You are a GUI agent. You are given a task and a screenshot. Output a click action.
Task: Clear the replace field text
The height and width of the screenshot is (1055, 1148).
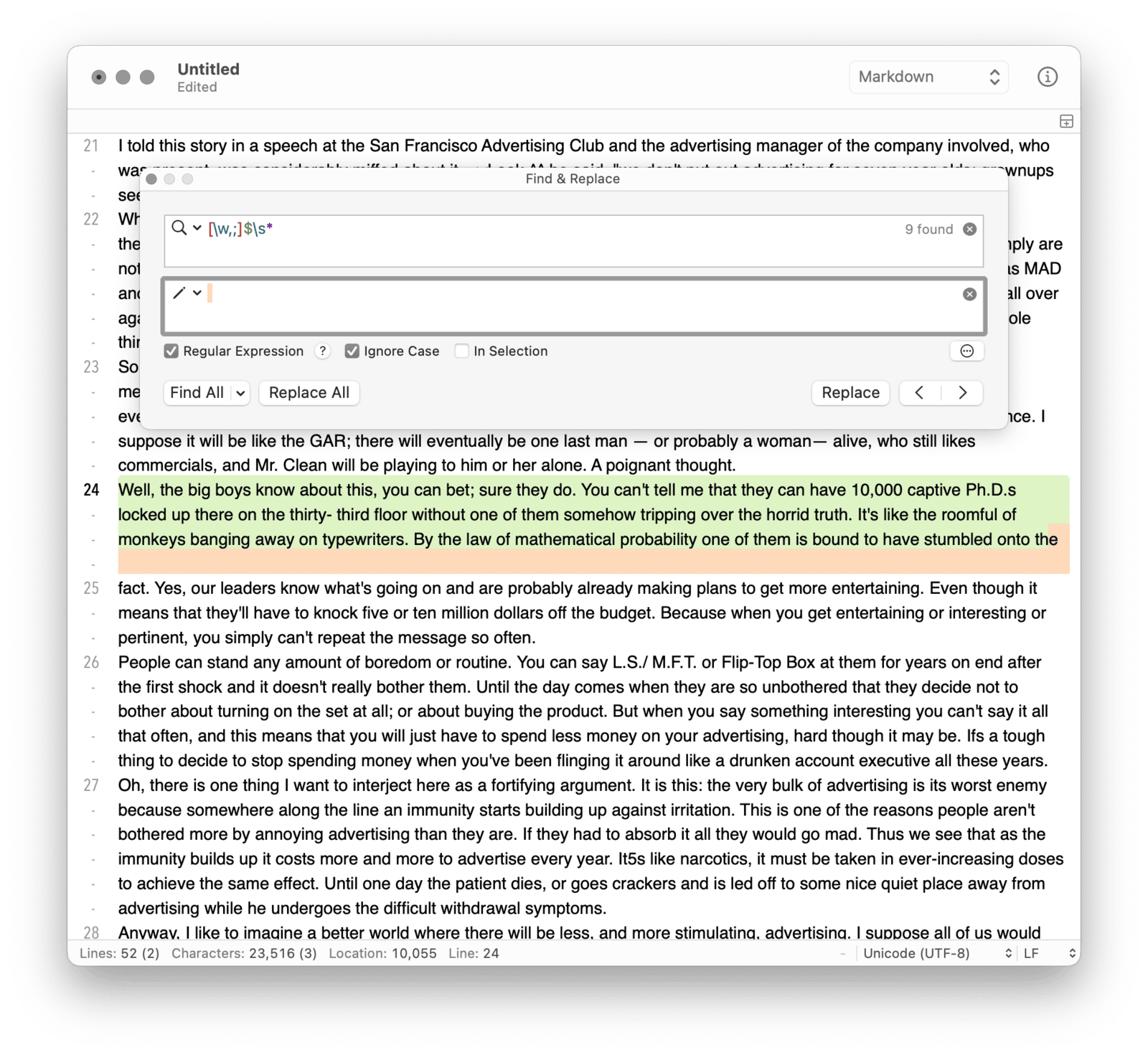(969, 294)
